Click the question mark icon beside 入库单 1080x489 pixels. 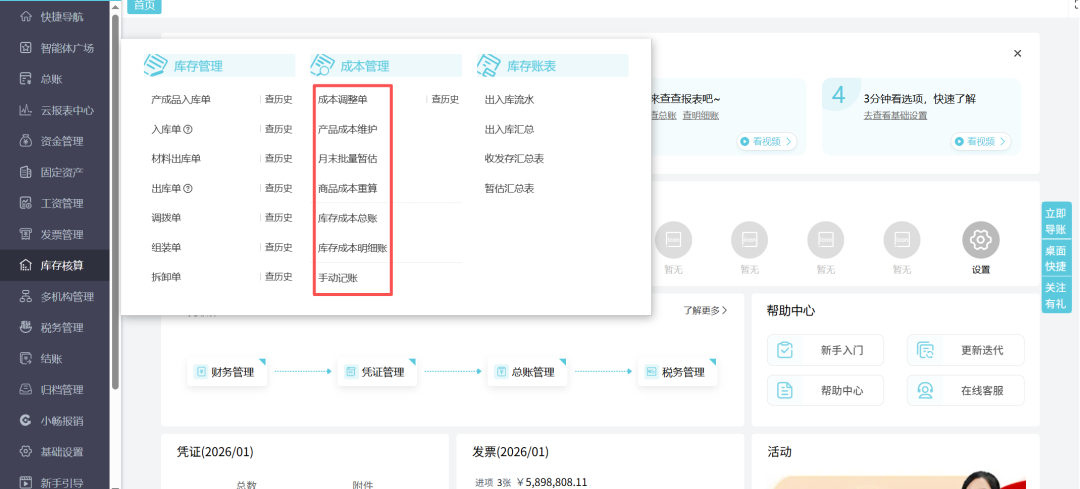(x=188, y=129)
